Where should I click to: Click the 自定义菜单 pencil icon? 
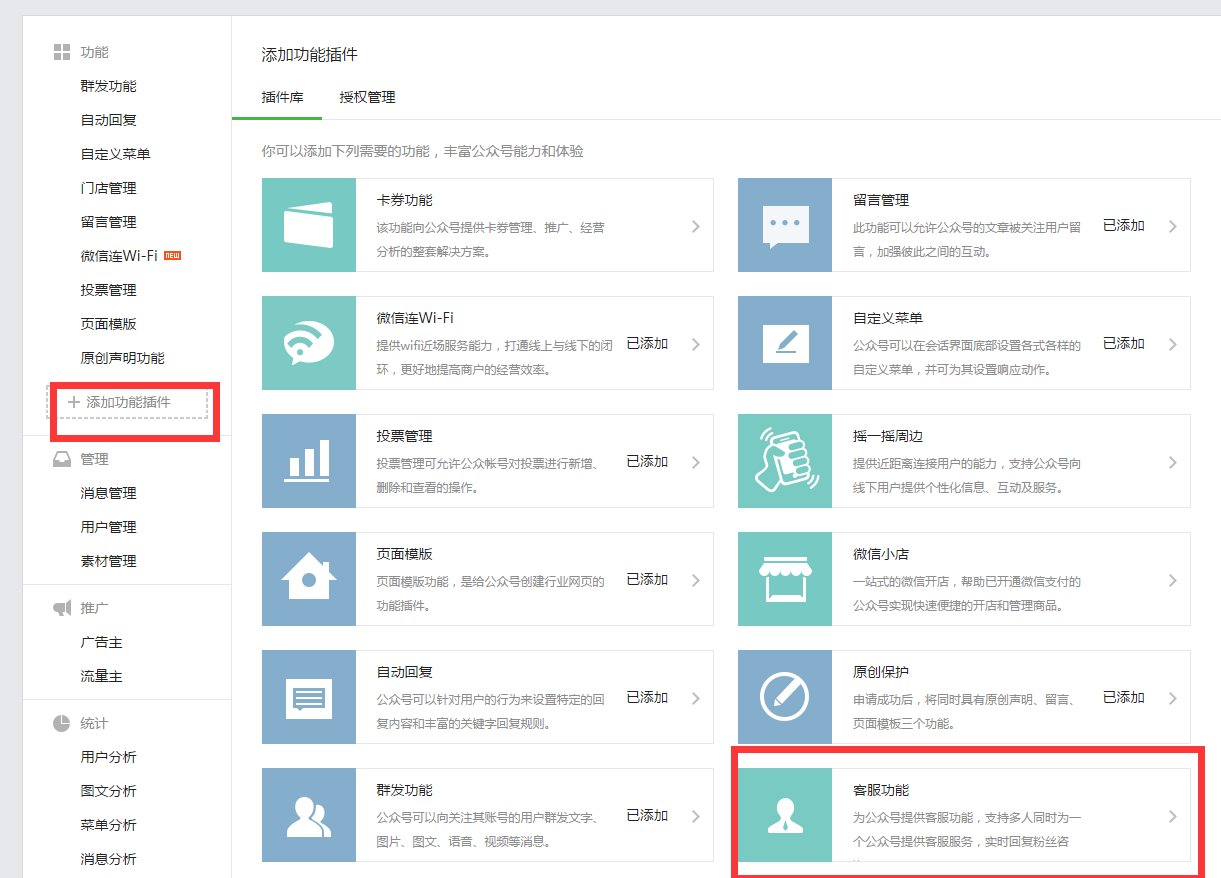tap(785, 343)
